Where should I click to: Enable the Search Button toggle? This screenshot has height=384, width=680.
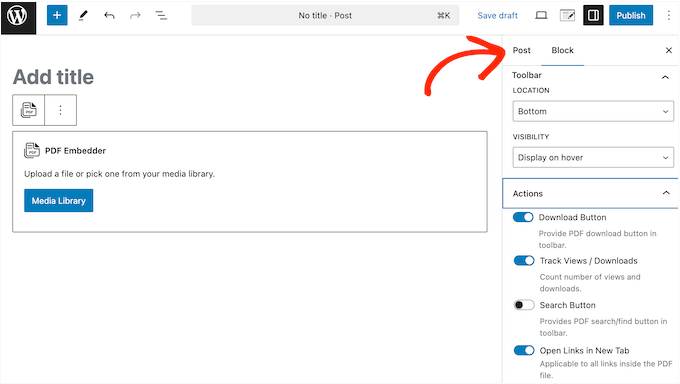coord(524,305)
